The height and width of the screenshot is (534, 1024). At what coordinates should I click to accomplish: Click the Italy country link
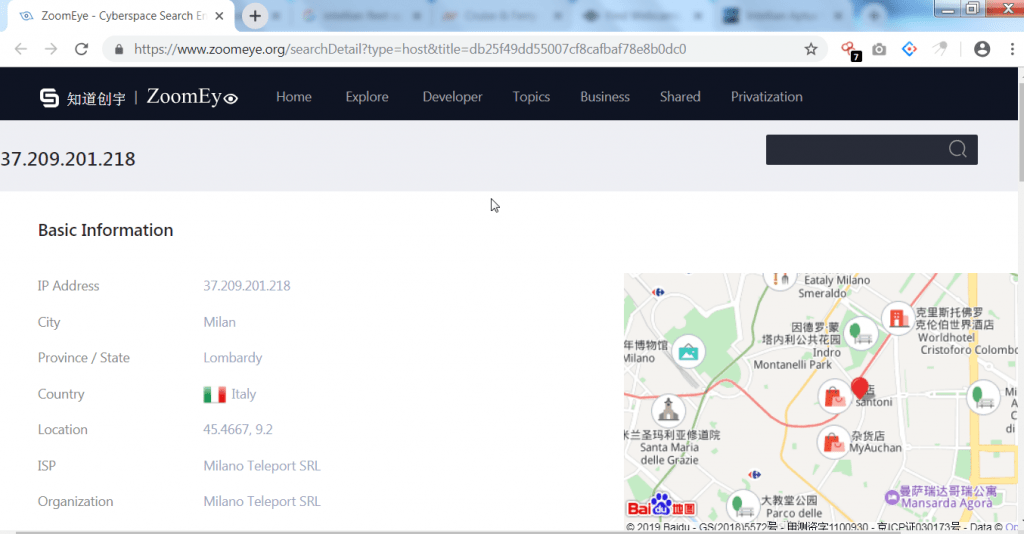tap(244, 394)
